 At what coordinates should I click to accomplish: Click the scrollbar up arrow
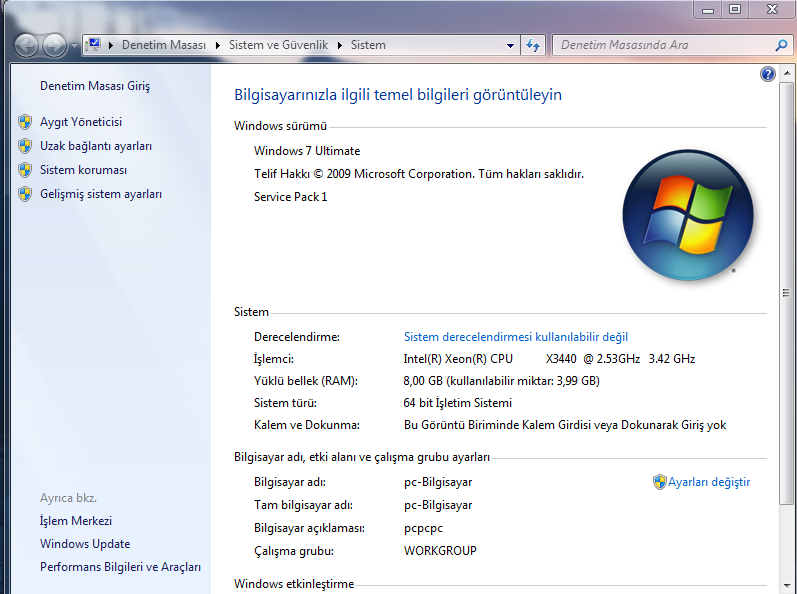[x=786, y=73]
